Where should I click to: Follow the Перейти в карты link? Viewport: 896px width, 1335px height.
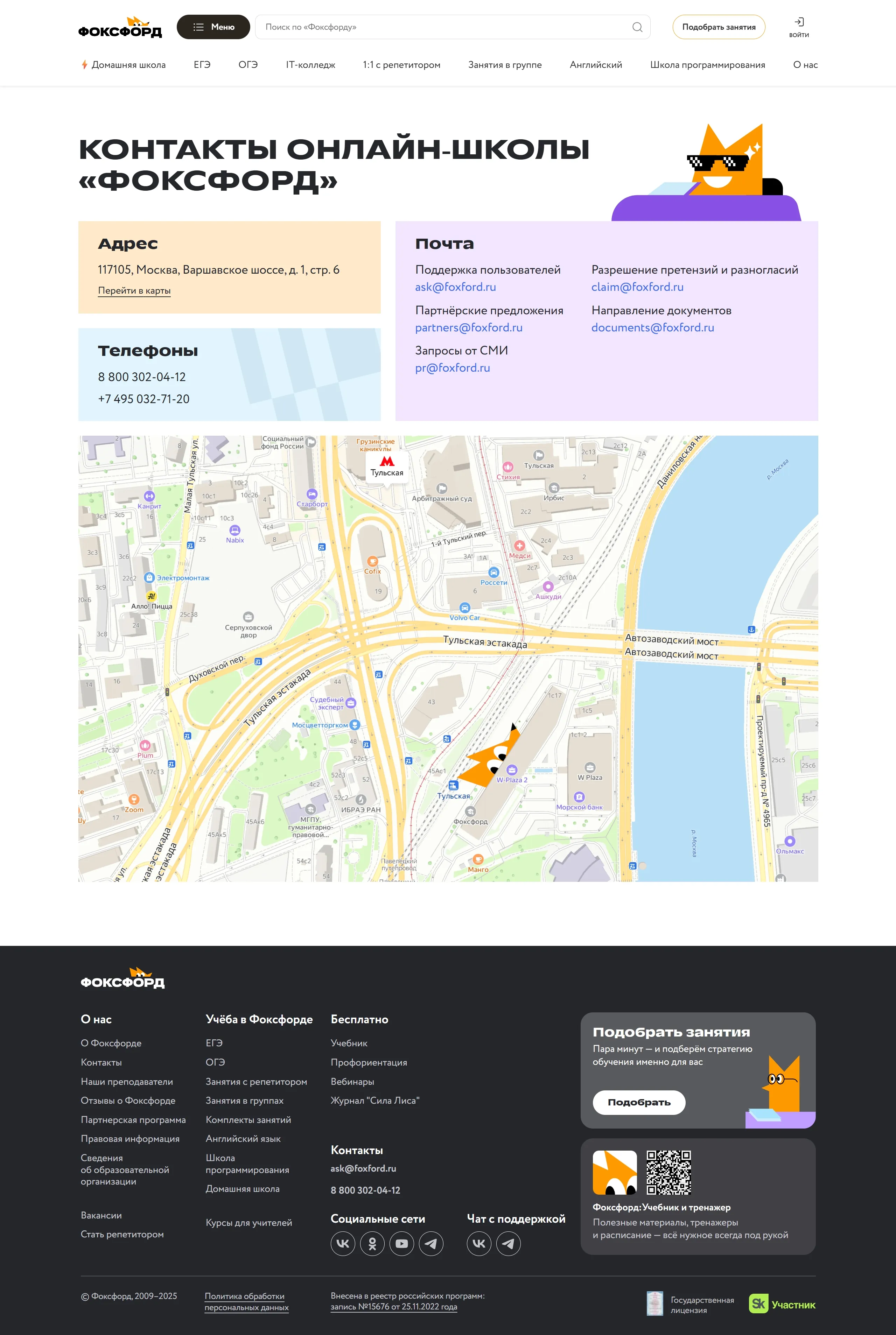click(134, 290)
